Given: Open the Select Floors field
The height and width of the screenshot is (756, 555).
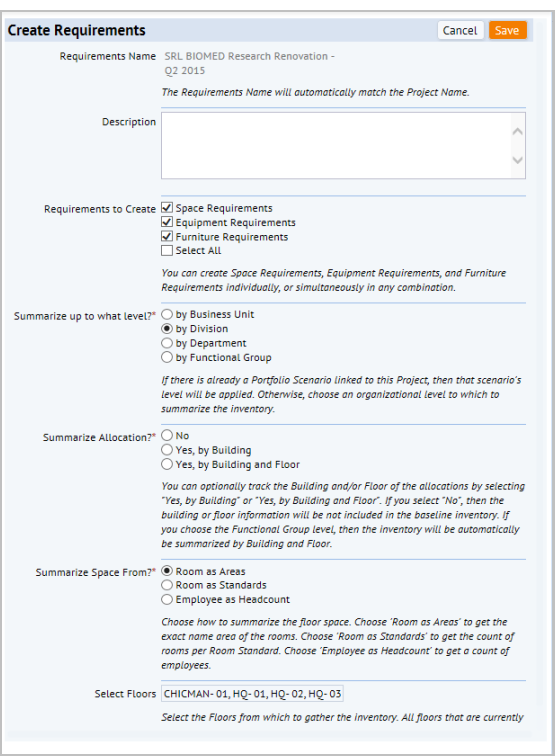Looking at the screenshot, I should (x=252, y=694).
